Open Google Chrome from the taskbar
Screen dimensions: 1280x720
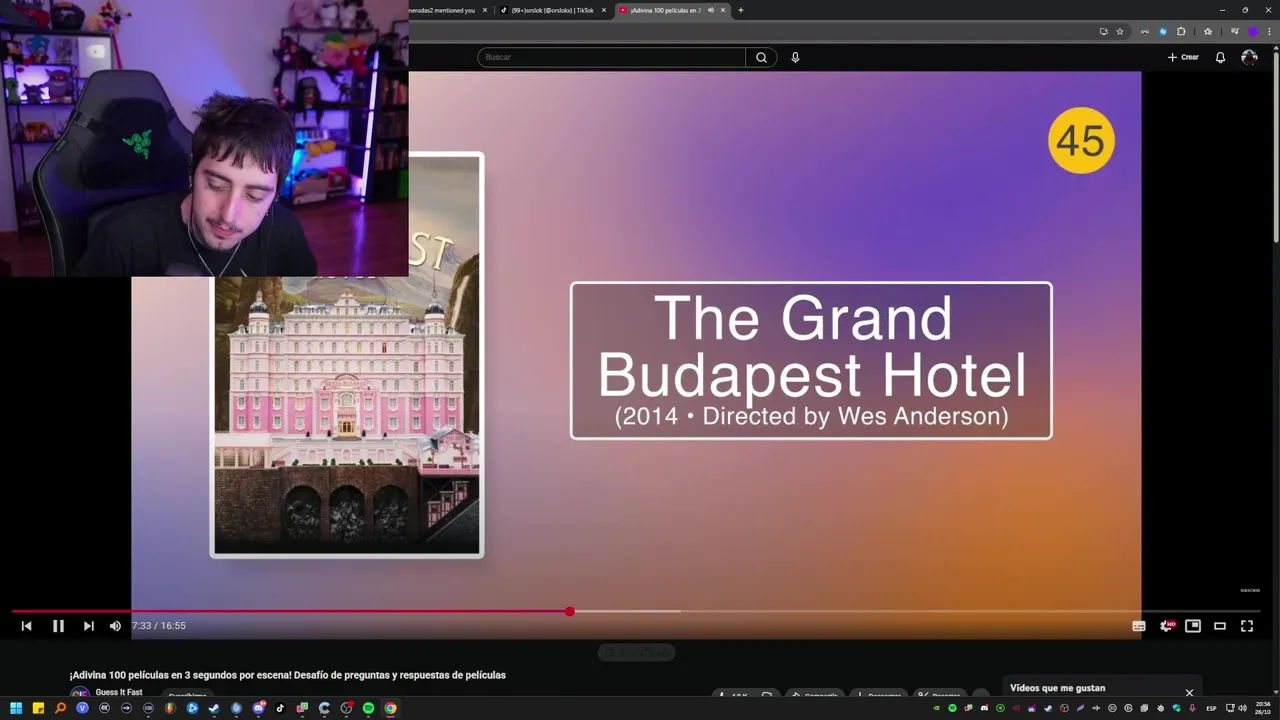(390, 708)
